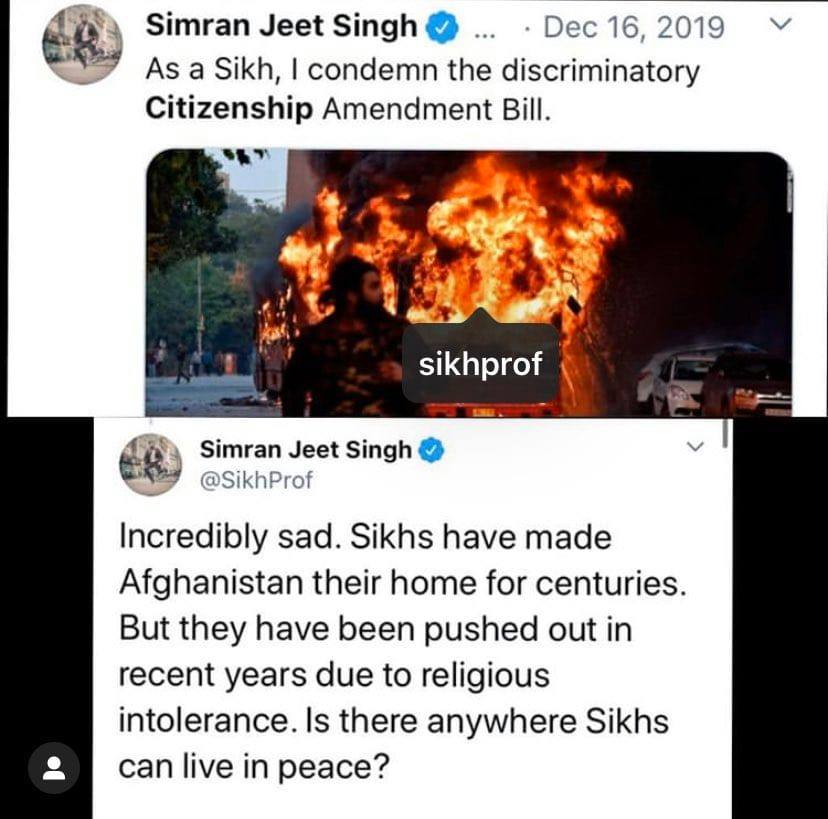Open the chevron menu on the lower tweet
The height and width of the screenshot is (819, 828).
695,446
